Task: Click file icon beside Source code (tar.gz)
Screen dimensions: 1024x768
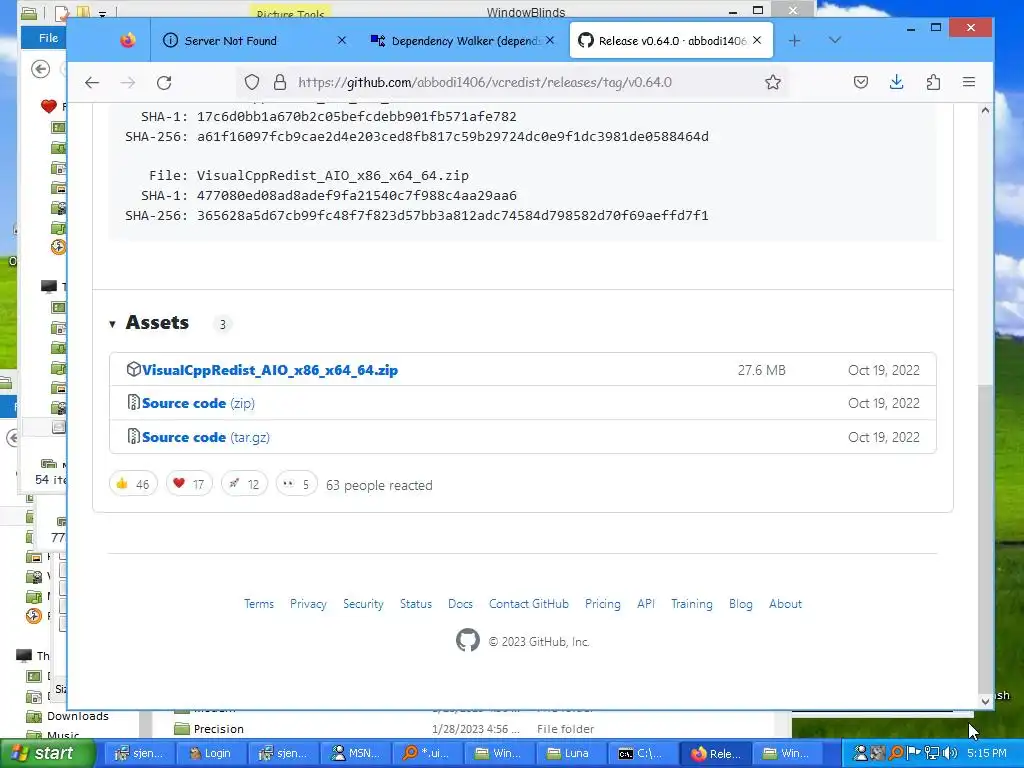Action: pyautogui.click(x=133, y=436)
